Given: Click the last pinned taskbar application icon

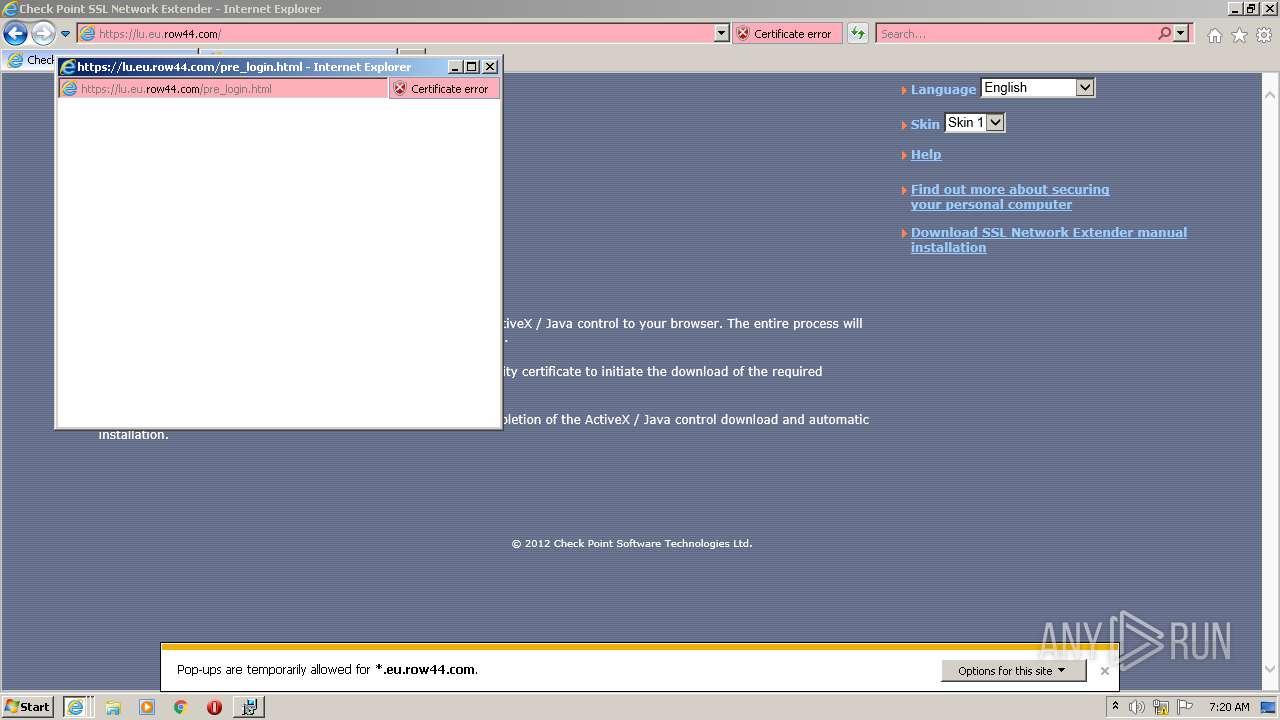Looking at the screenshot, I should tap(249, 707).
